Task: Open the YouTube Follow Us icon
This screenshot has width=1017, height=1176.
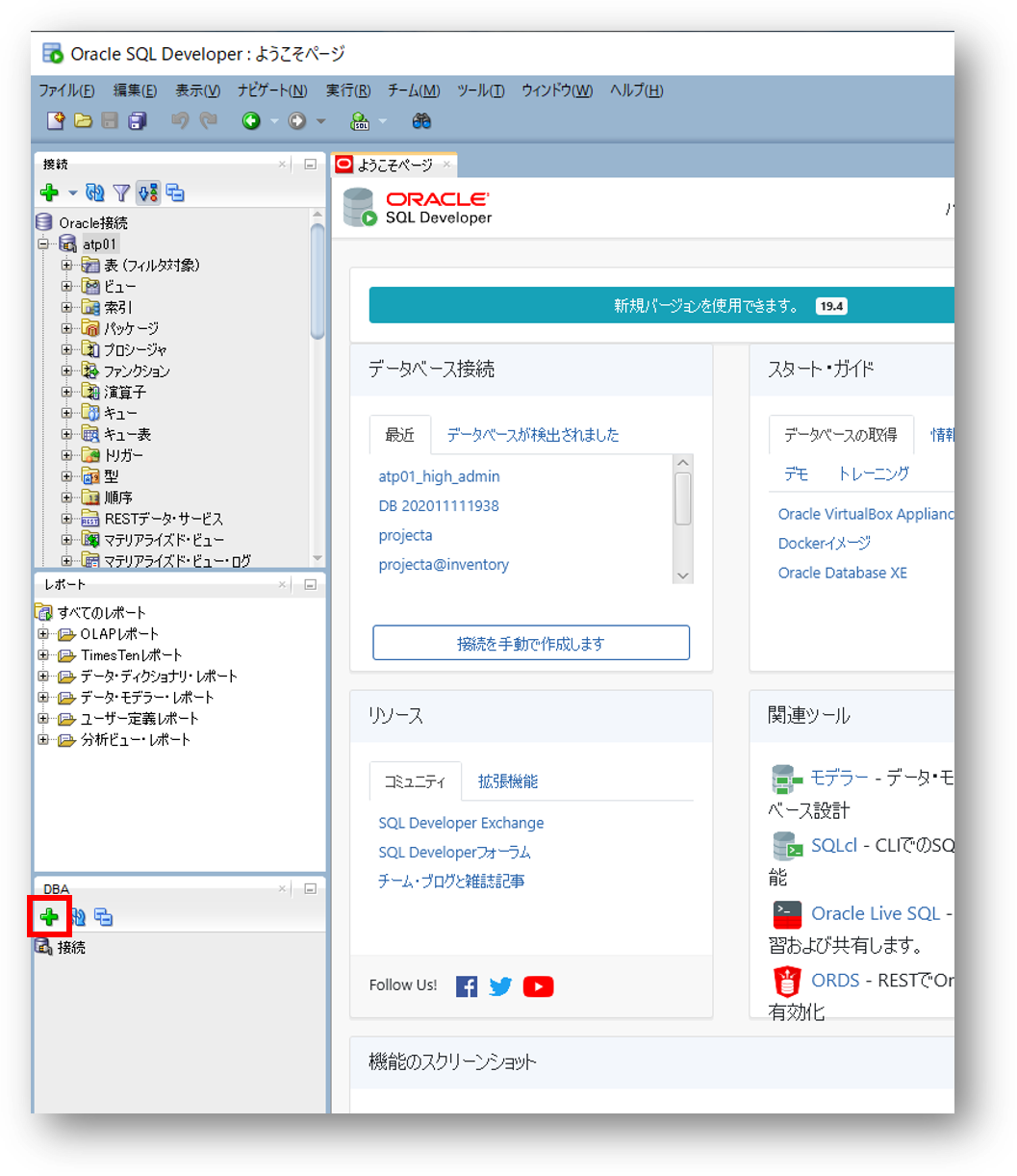Action: (538, 986)
